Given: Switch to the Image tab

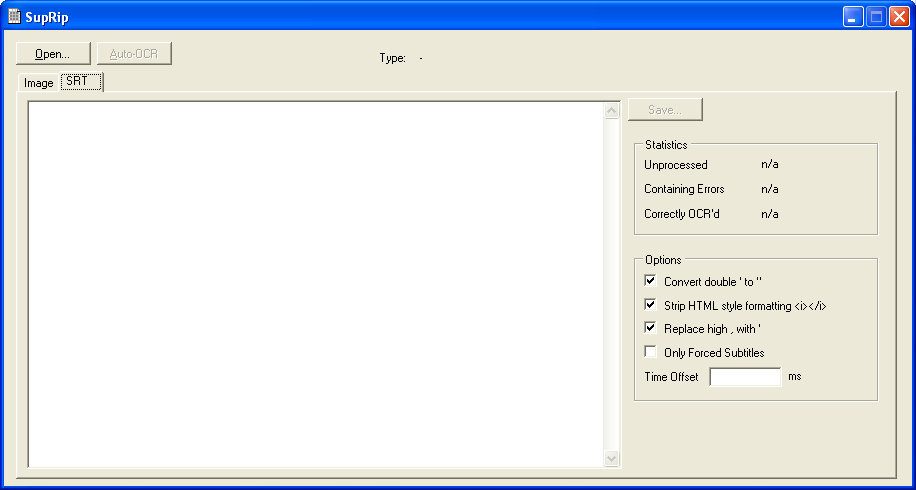Looking at the screenshot, I should coord(38,84).
